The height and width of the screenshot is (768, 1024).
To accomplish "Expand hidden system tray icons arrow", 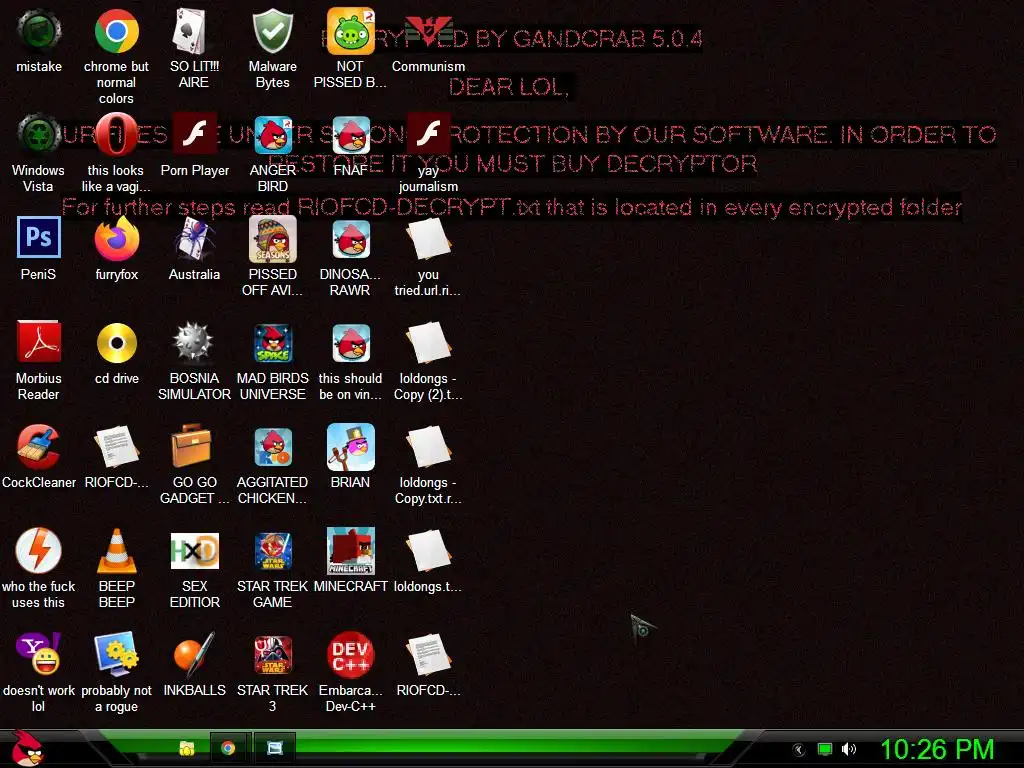I will pyautogui.click(x=798, y=750).
